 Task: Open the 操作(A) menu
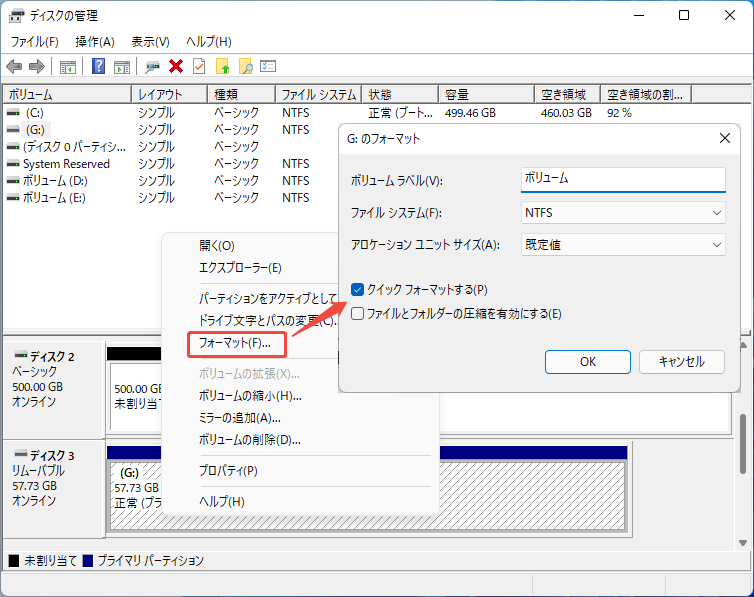pos(95,42)
